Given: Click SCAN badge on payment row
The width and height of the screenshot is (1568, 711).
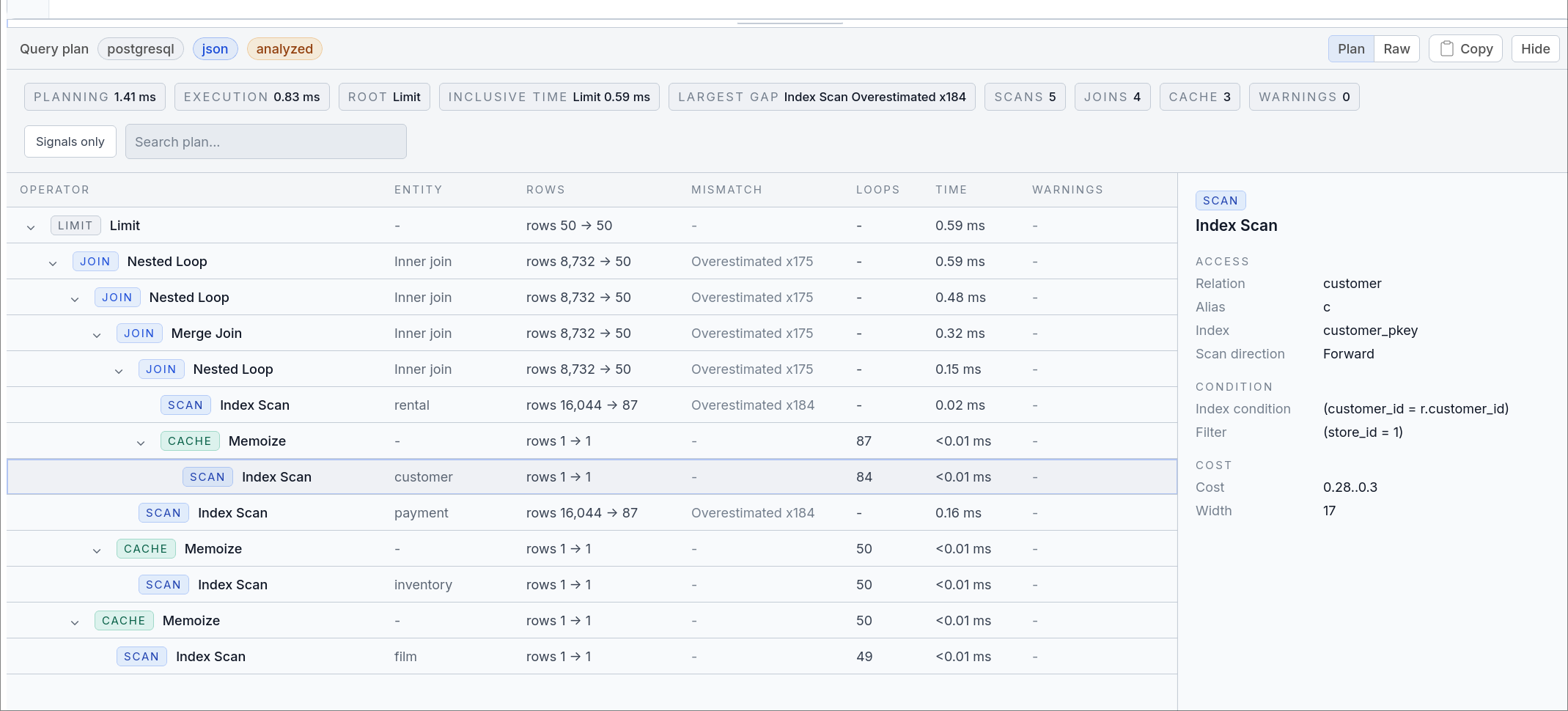Looking at the screenshot, I should tap(163, 513).
